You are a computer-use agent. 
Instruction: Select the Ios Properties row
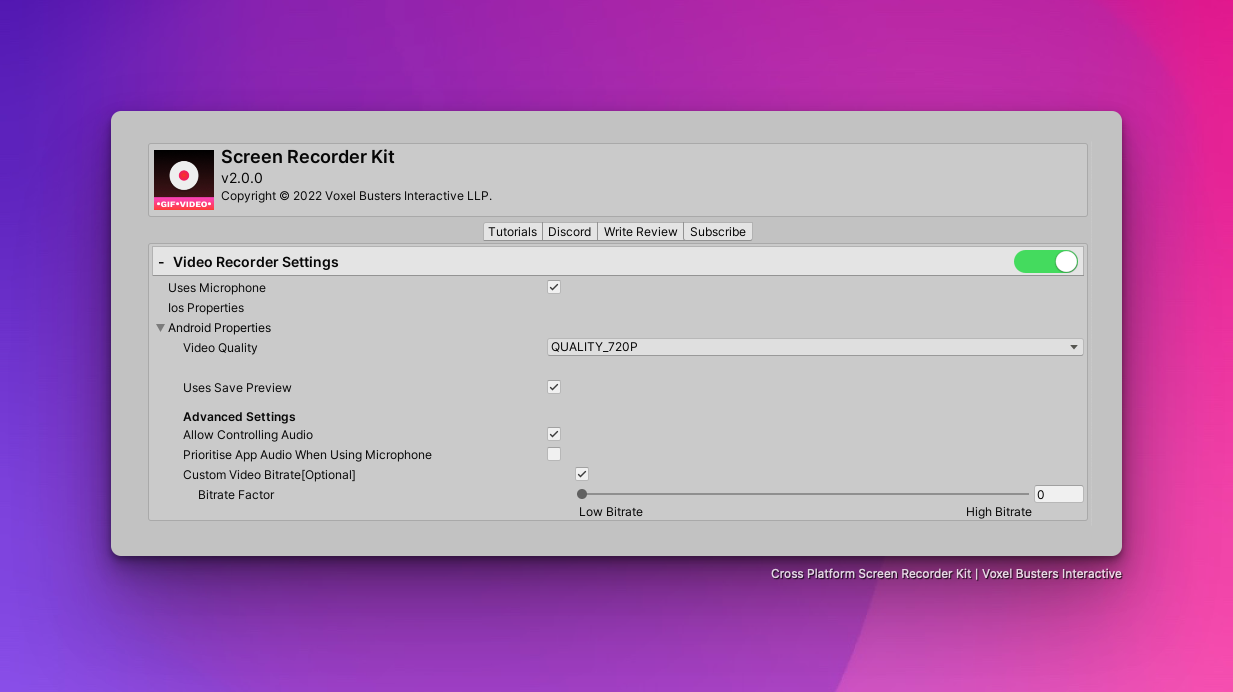[x=206, y=308]
